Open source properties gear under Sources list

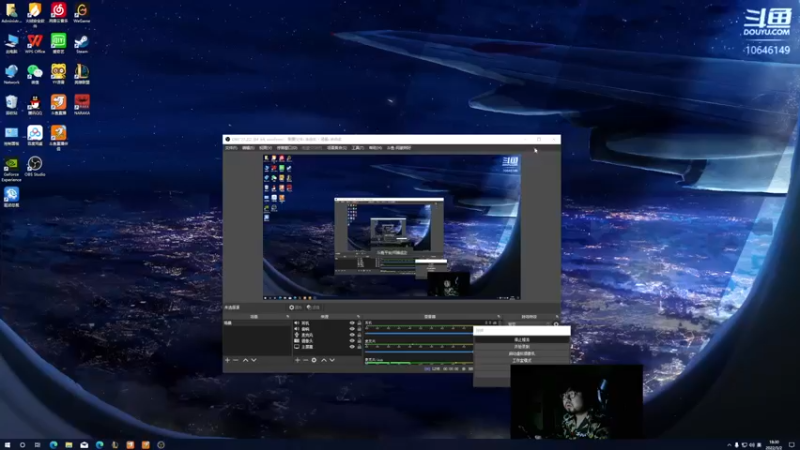(314, 360)
